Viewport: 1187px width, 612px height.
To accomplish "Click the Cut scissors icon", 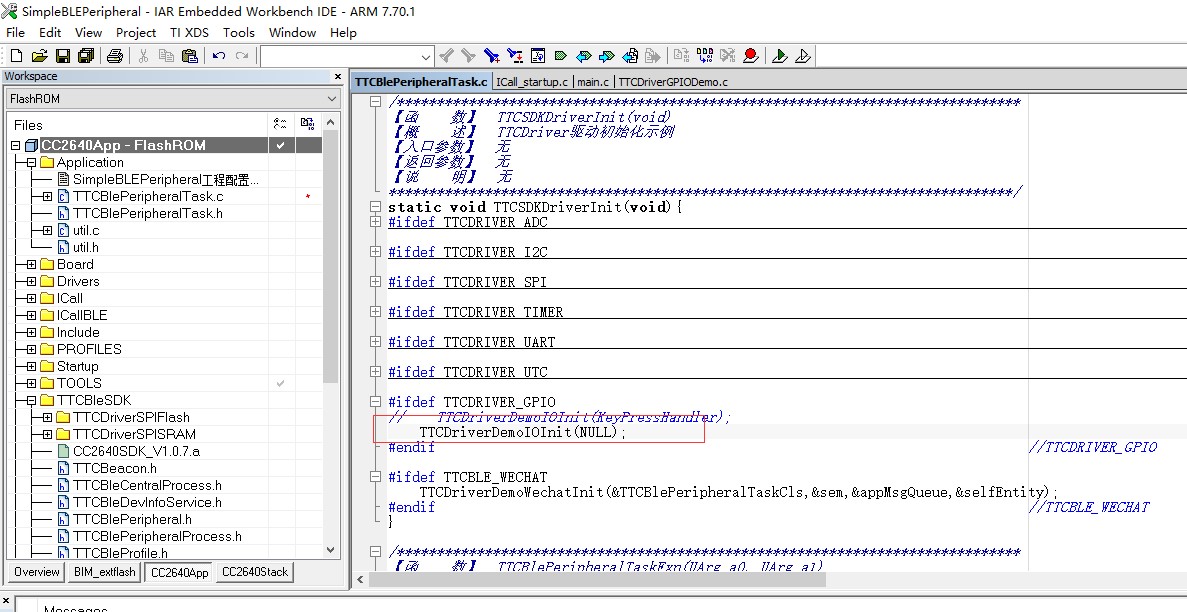I will [x=143, y=56].
